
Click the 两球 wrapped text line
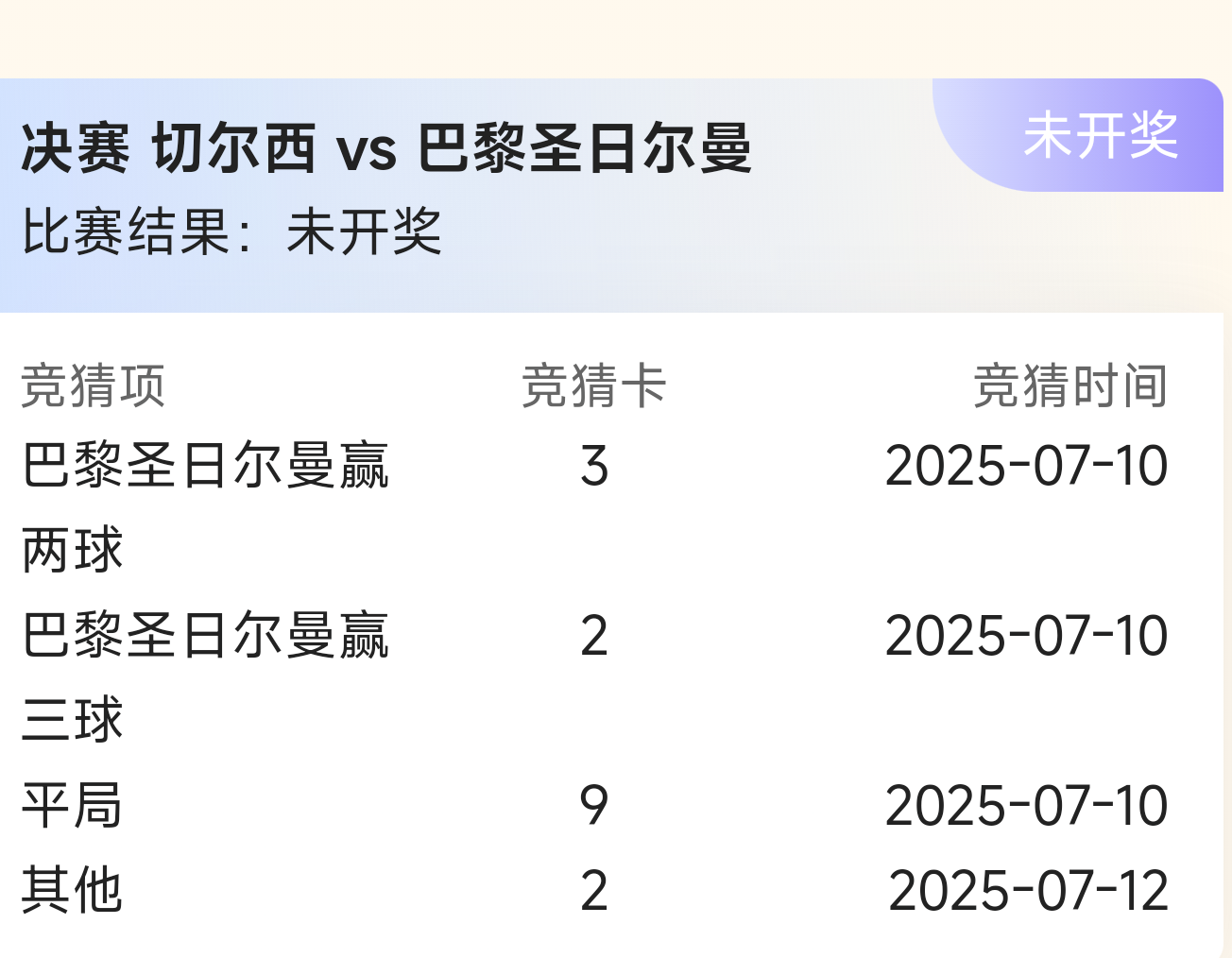(x=72, y=550)
